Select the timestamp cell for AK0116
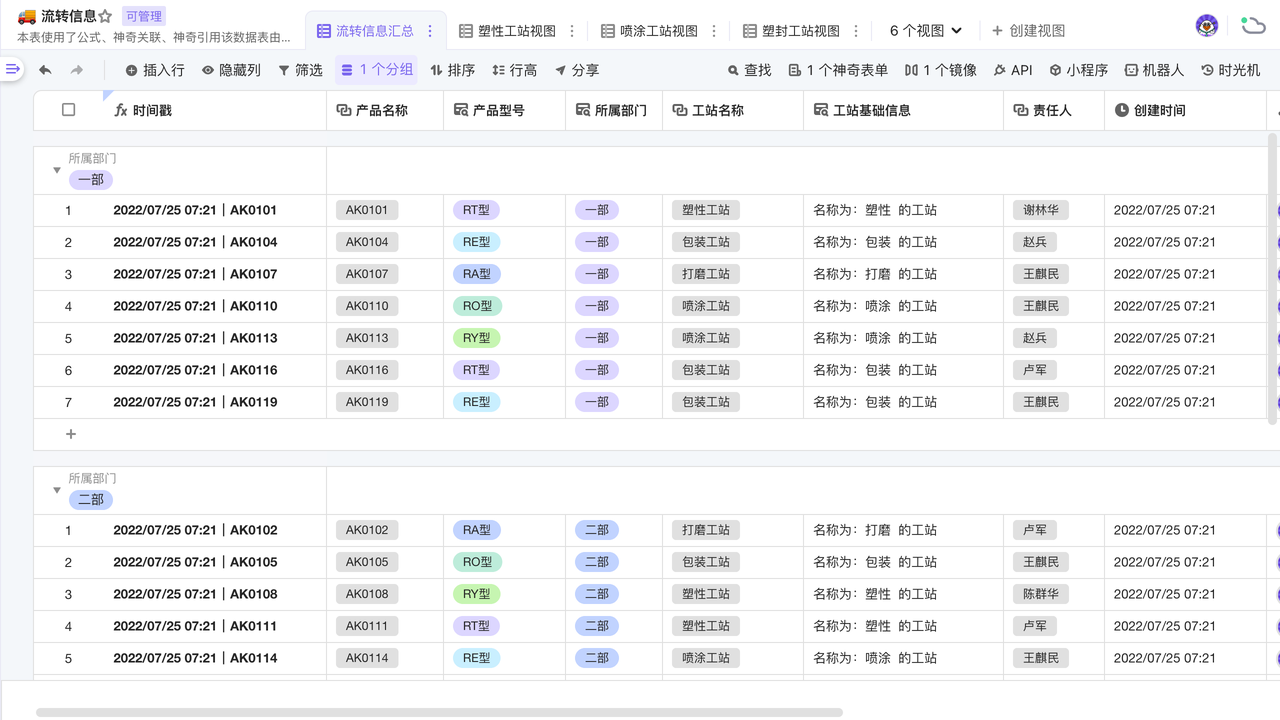This screenshot has width=1280, height=720. tap(214, 370)
